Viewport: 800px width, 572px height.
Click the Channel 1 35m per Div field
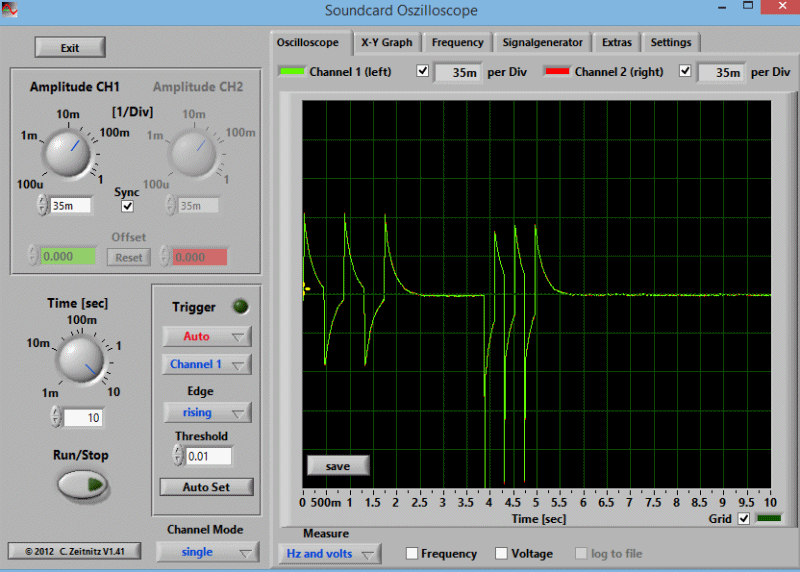457,72
